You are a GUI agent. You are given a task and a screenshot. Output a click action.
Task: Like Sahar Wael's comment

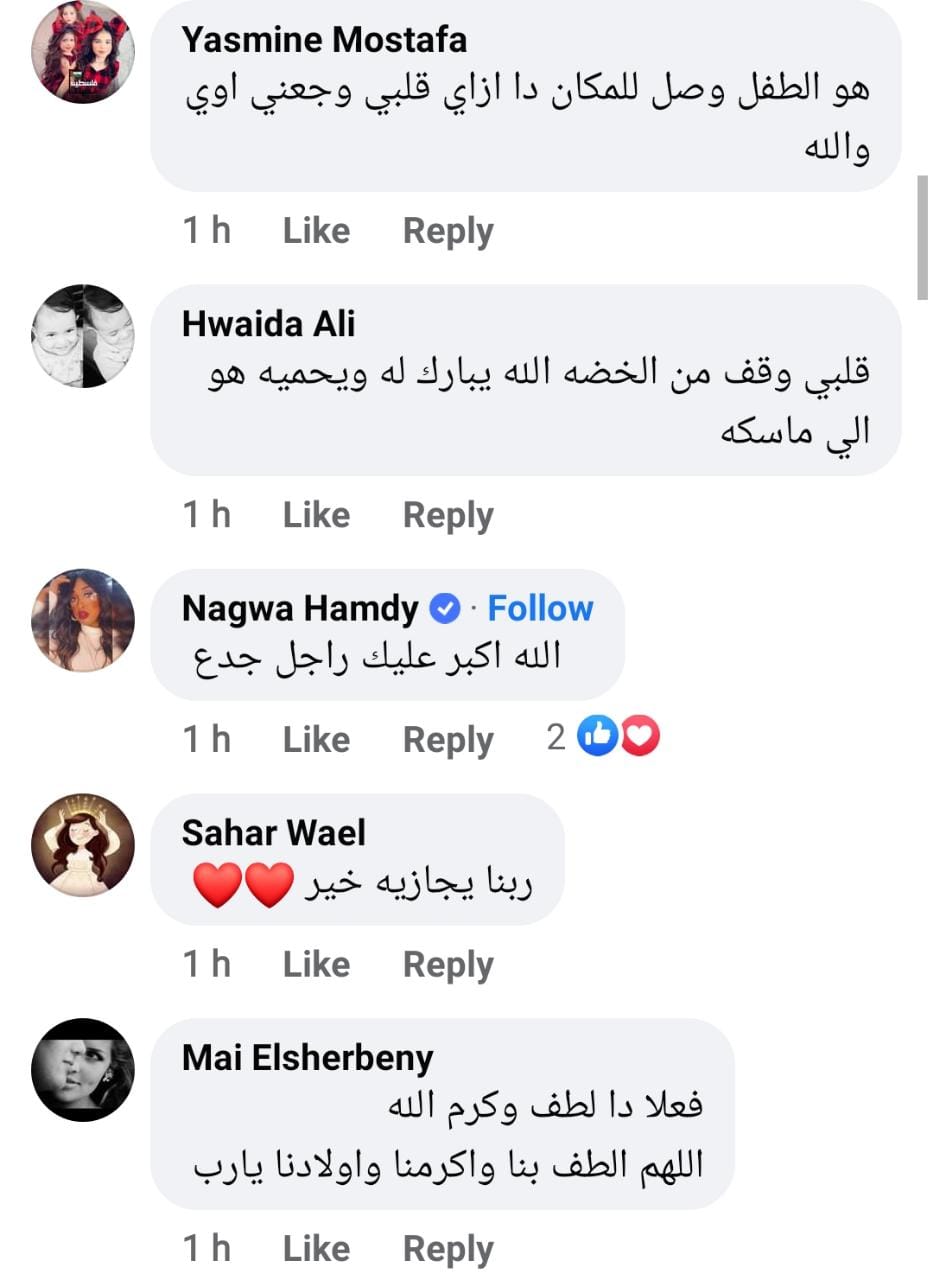[316, 965]
